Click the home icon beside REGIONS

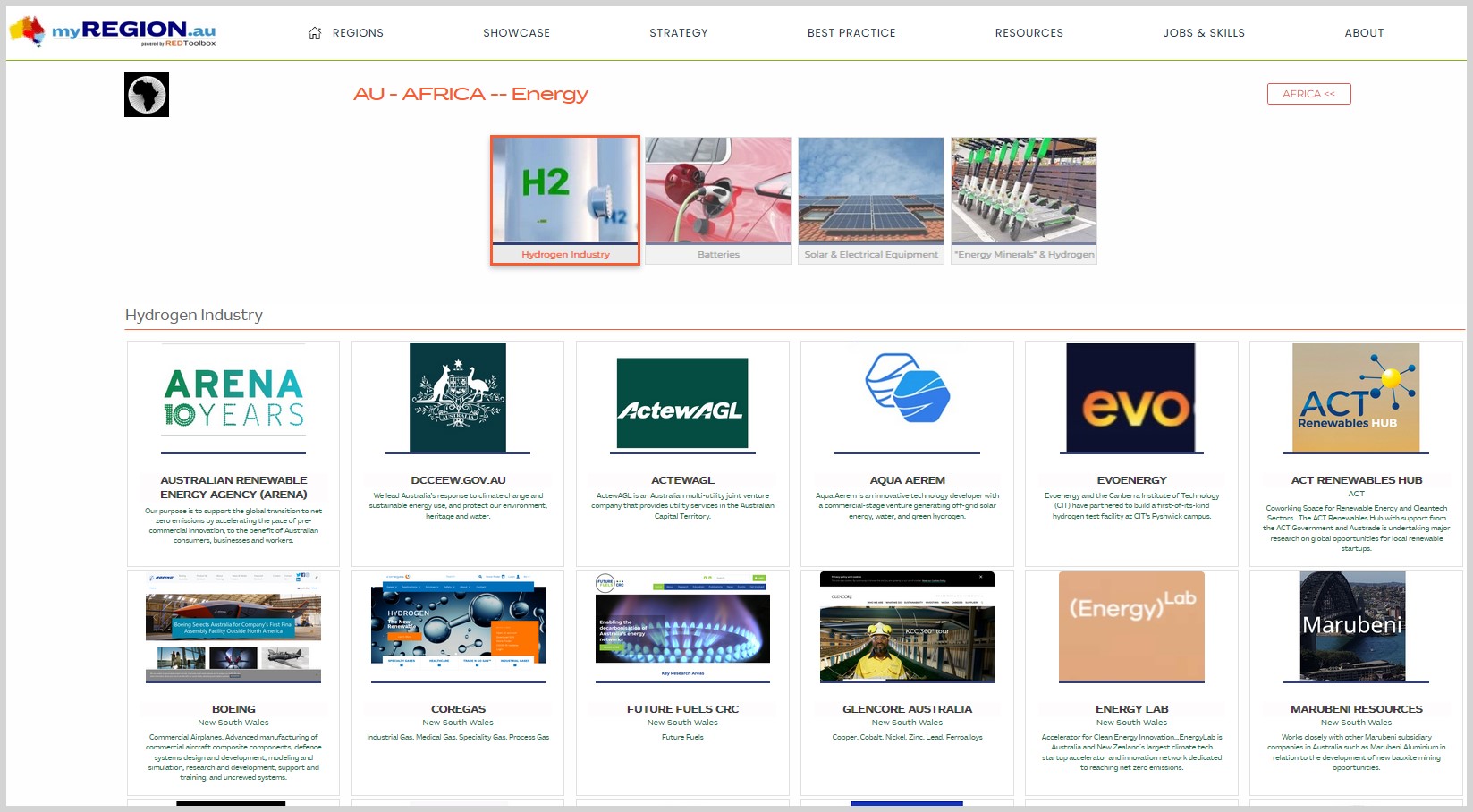[x=315, y=33]
